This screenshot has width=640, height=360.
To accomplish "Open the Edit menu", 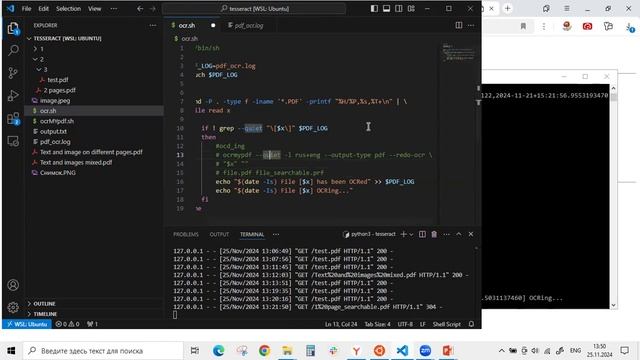I will (44, 9).
